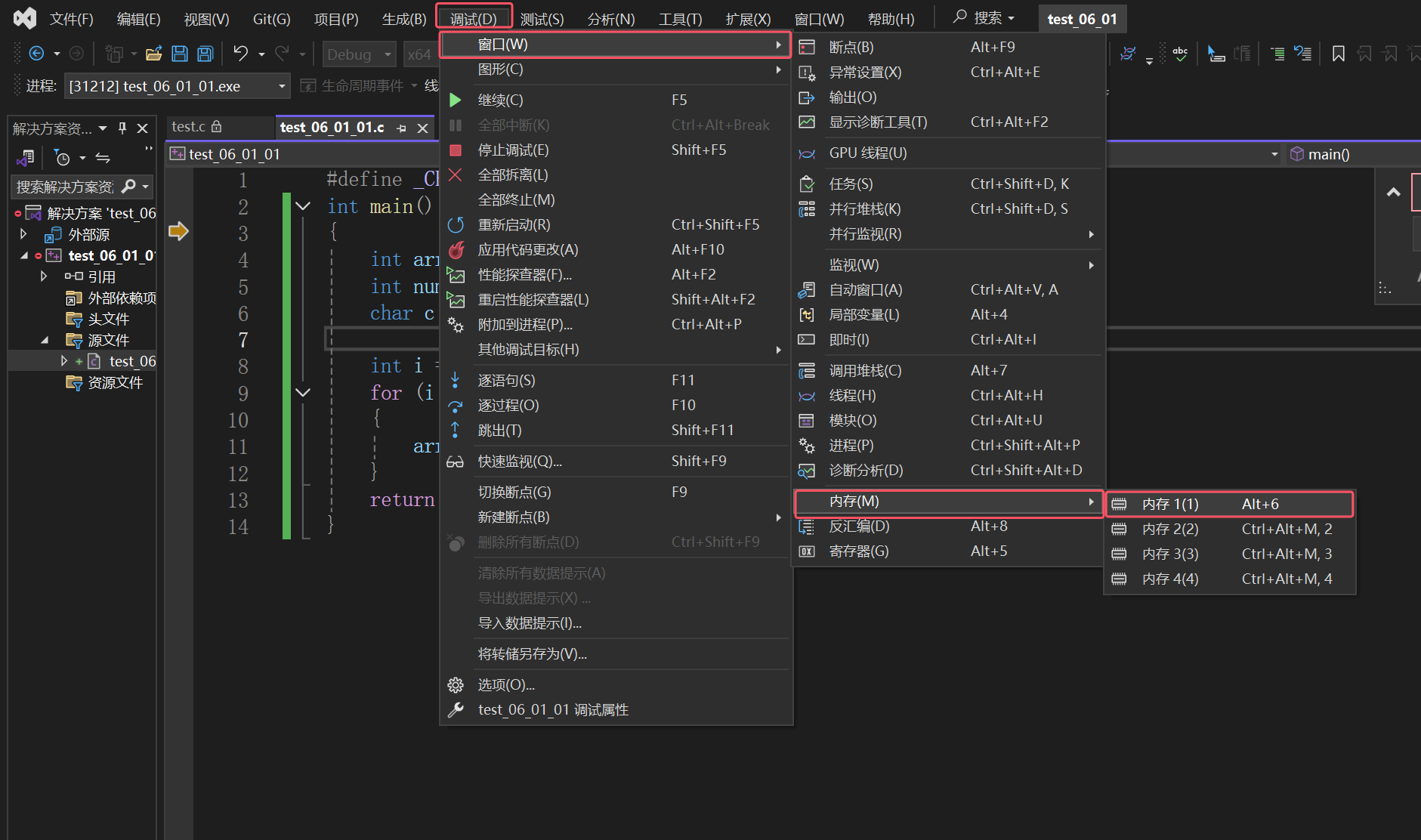
Task: Click the Step Out up-arrow icon
Action: pos(456,430)
